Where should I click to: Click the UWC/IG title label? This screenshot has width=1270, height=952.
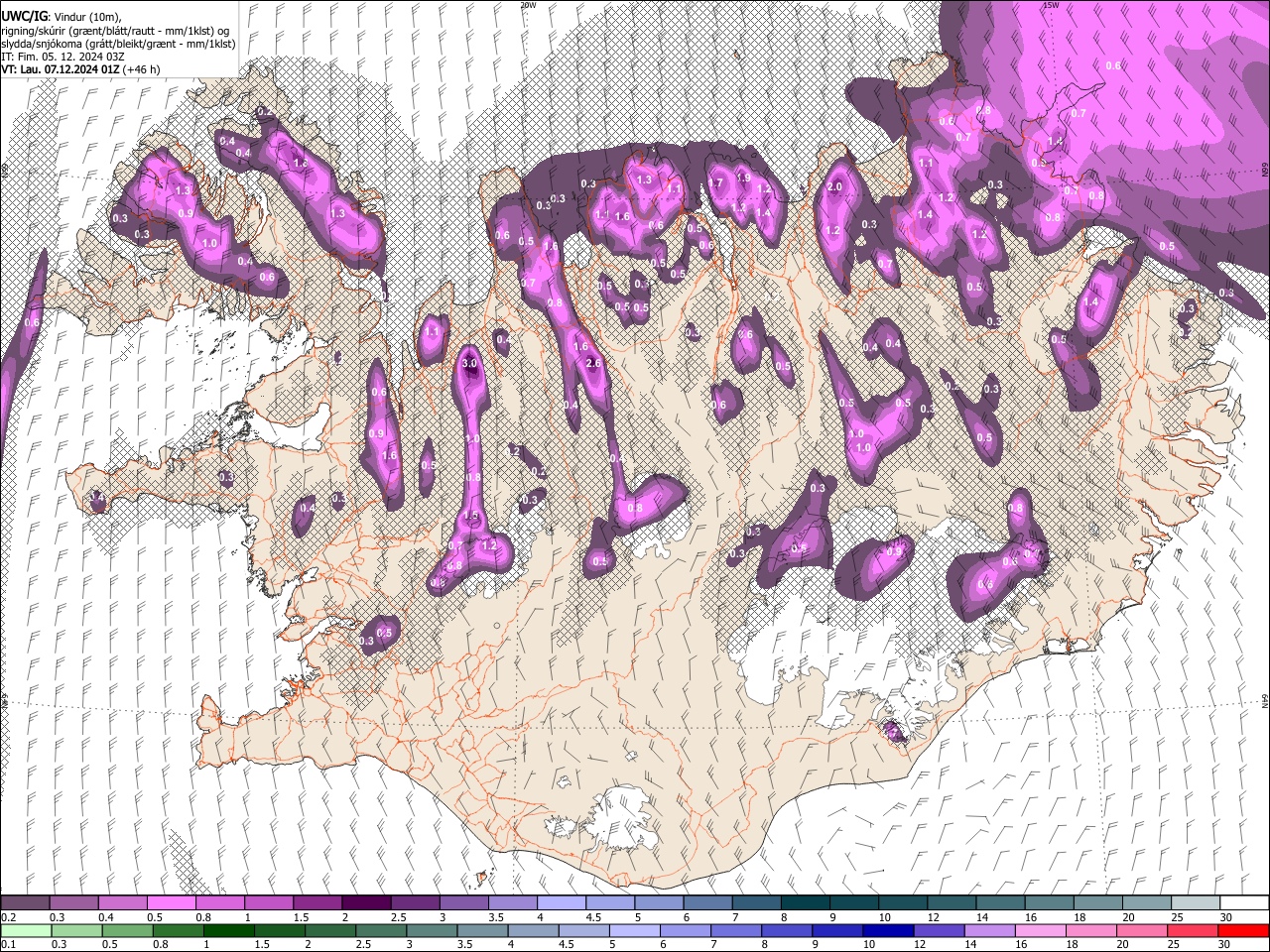(x=24, y=16)
